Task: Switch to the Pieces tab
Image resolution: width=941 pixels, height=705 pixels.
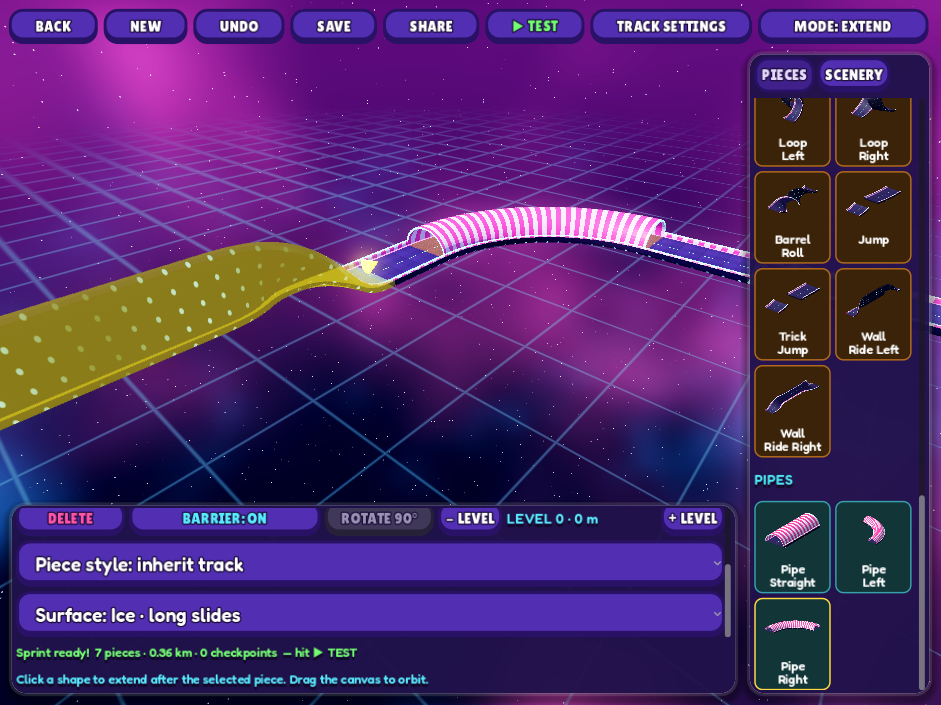Action: pos(784,75)
